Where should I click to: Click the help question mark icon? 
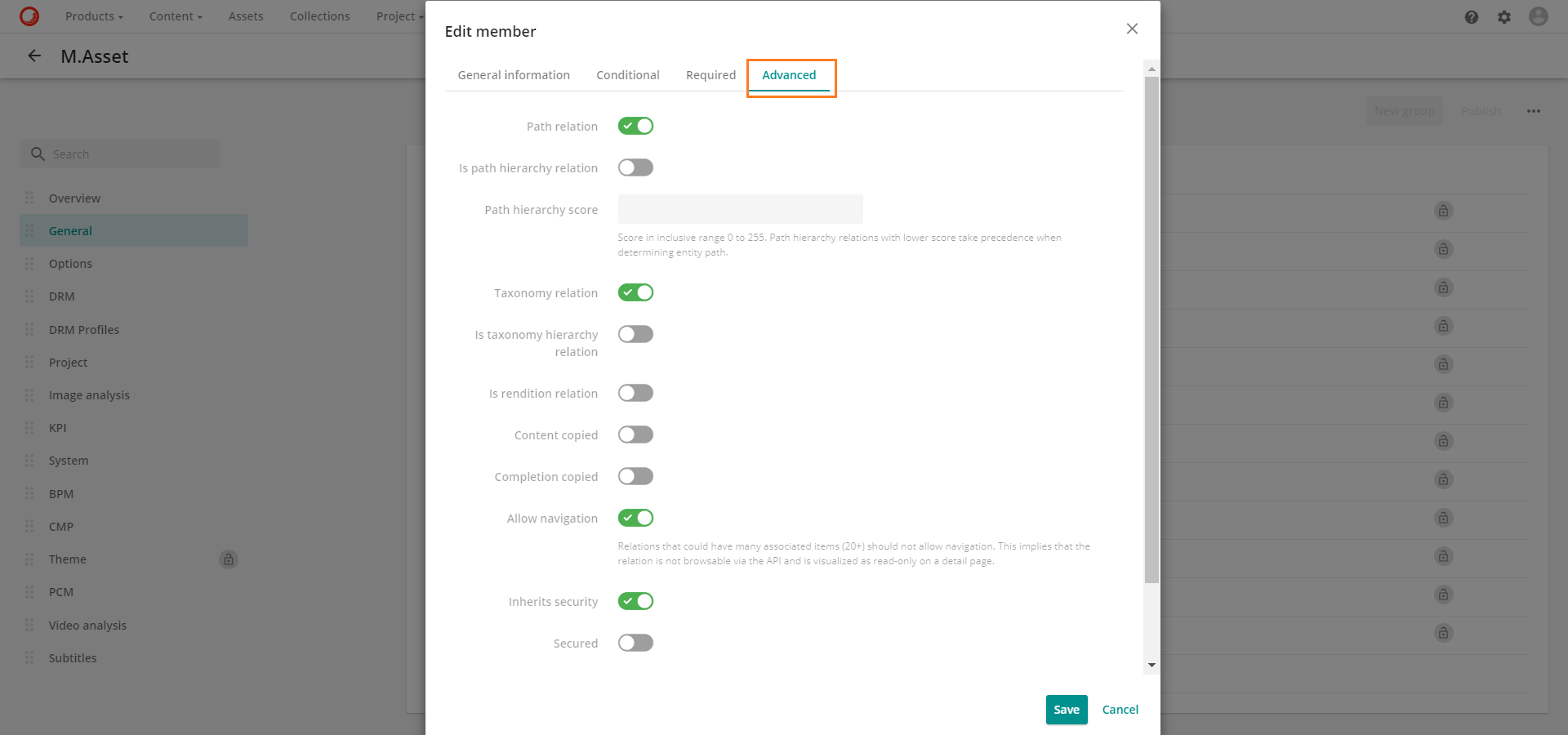tap(1471, 17)
